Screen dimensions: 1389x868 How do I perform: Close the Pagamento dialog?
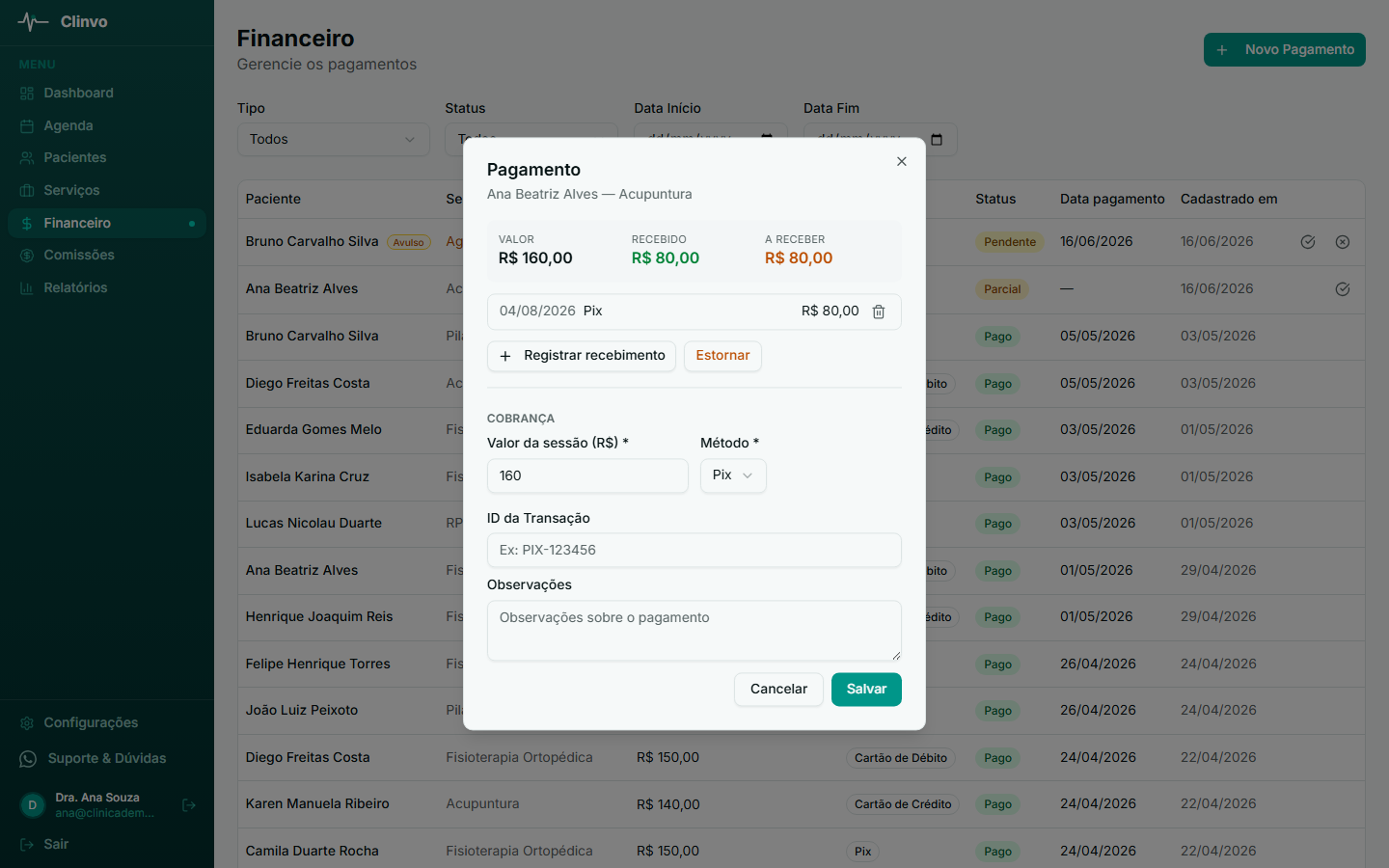[x=902, y=161]
